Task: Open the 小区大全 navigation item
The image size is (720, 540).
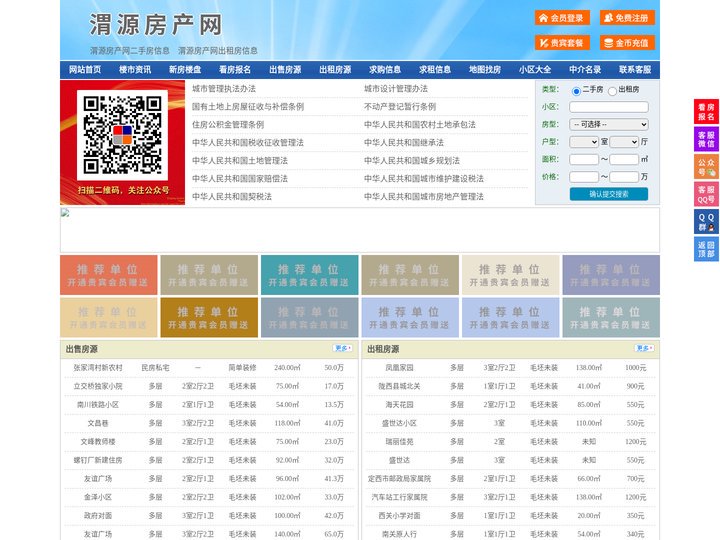Action: coord(535,70)
